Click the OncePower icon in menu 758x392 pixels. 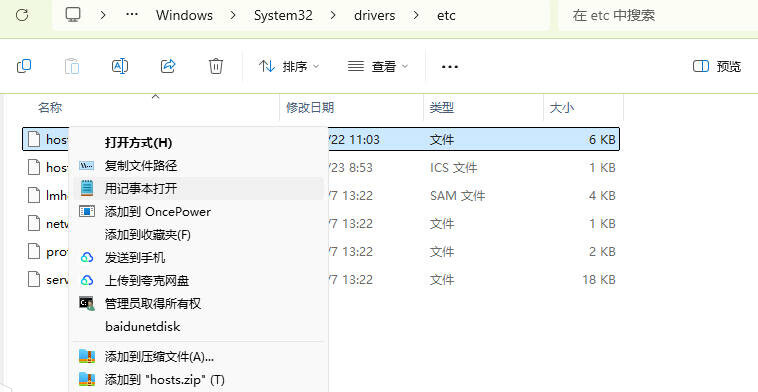87,211
